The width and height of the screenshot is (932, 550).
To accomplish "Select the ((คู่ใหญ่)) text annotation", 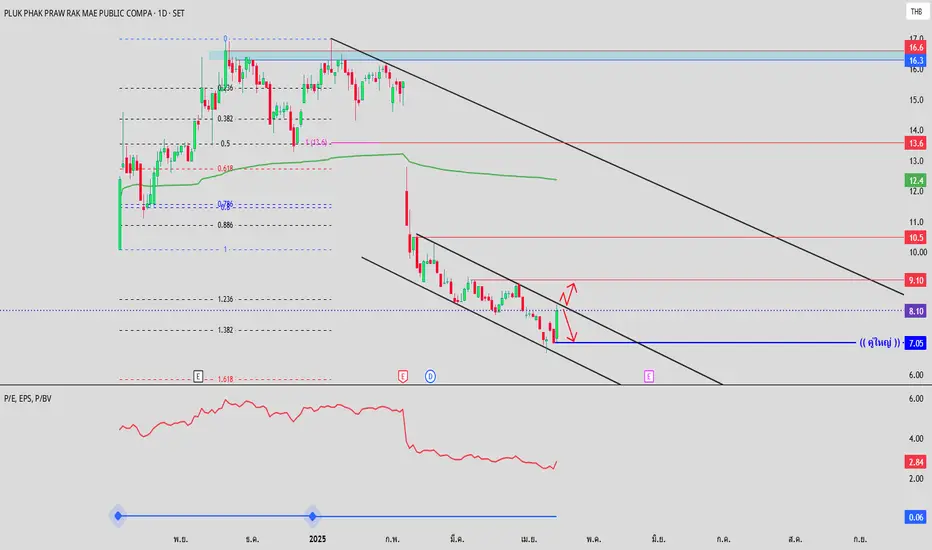I will pos(880,342).
